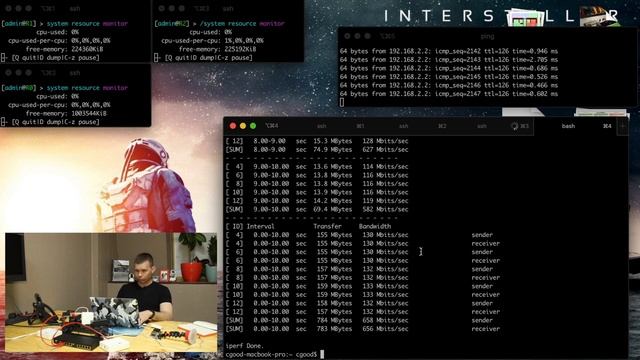Click the [SUM] 9.00-10.00 582 Mbits/sec row
This screenshot has height=360, width=640.
point(317,209)
